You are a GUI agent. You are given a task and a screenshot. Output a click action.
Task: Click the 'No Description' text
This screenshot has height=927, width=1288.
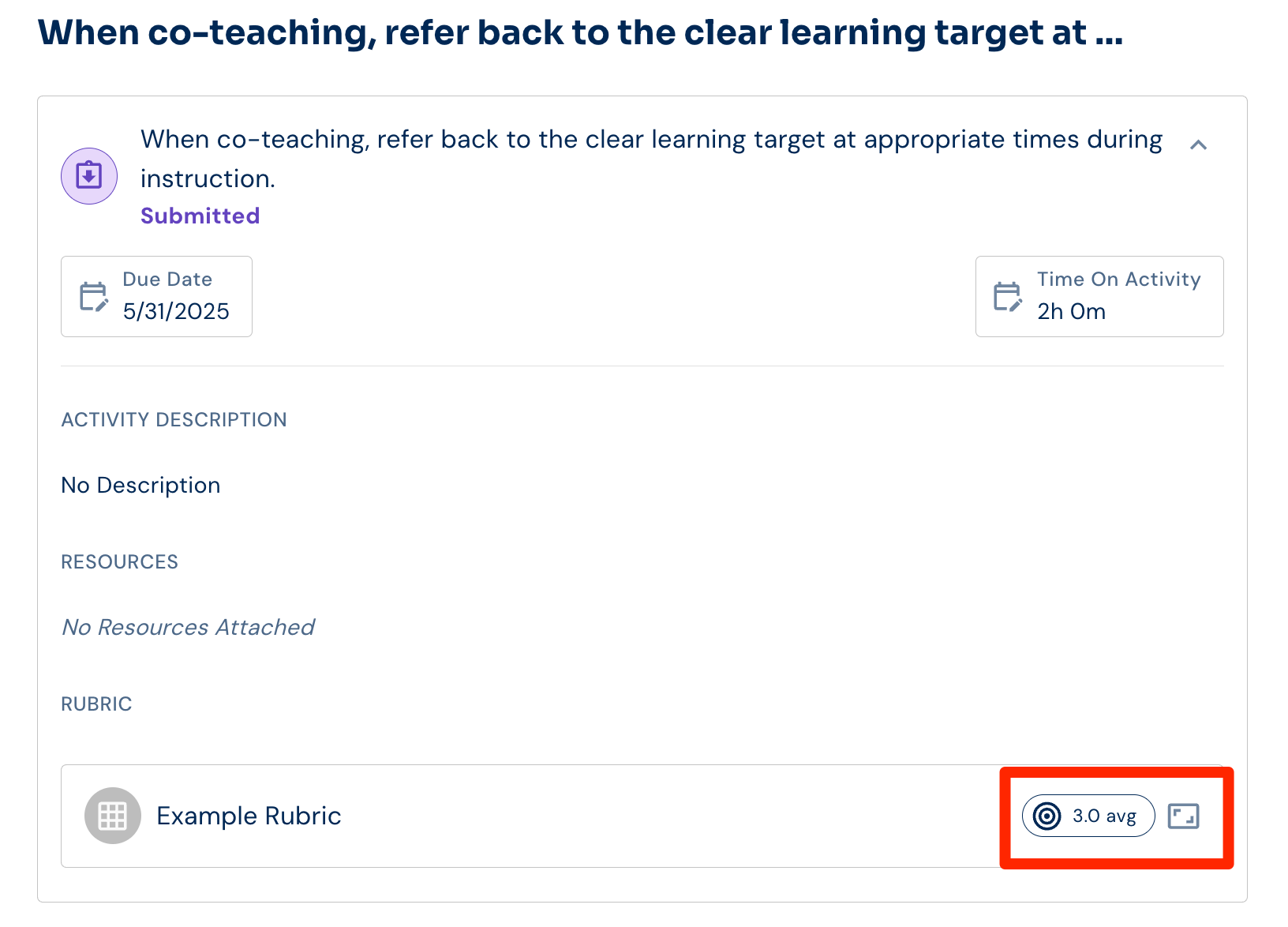(140, 485)
